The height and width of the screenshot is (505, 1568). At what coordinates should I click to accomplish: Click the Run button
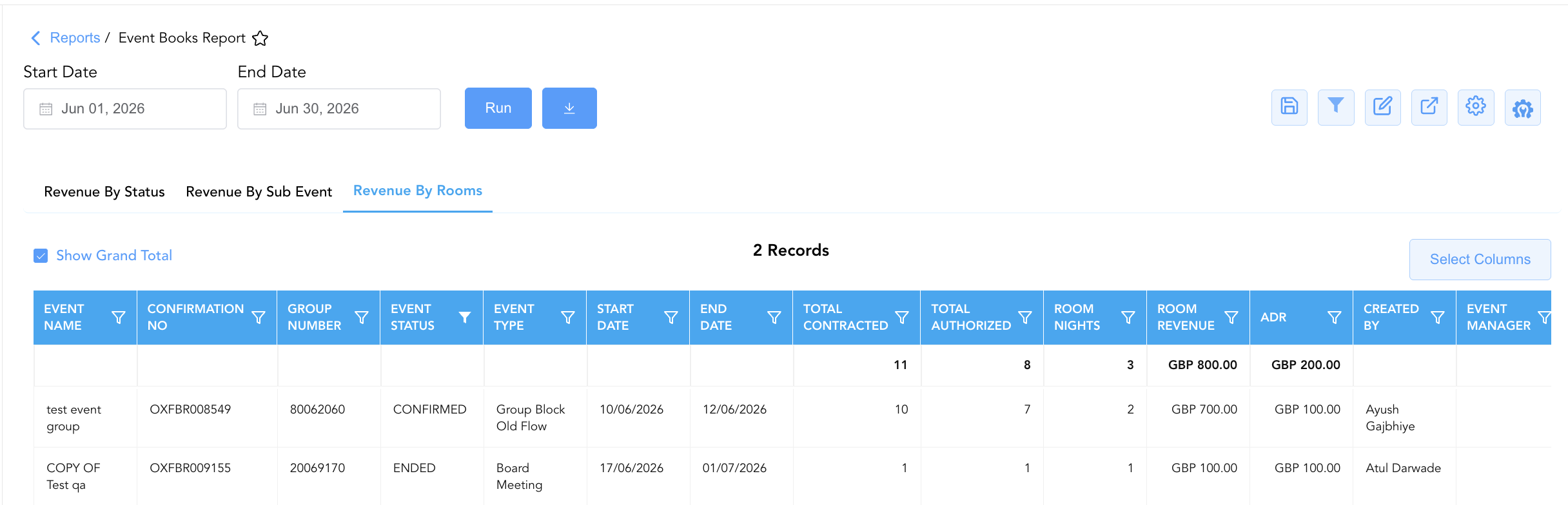(498, 108)
